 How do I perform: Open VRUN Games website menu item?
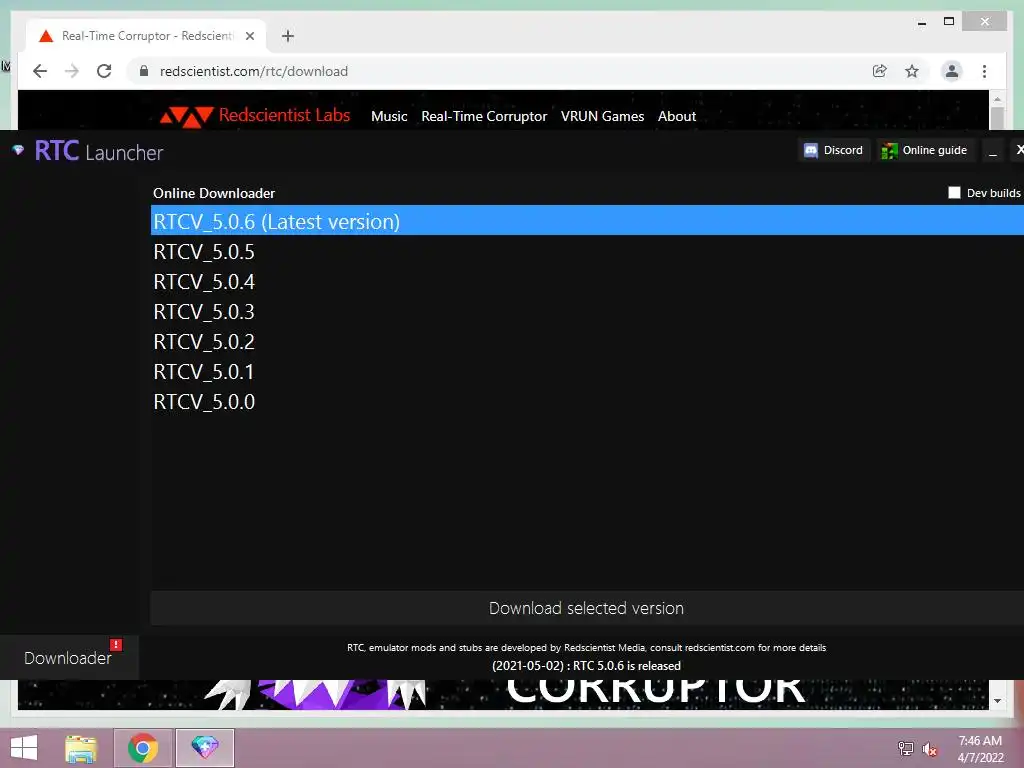click(x=602, y=116)
